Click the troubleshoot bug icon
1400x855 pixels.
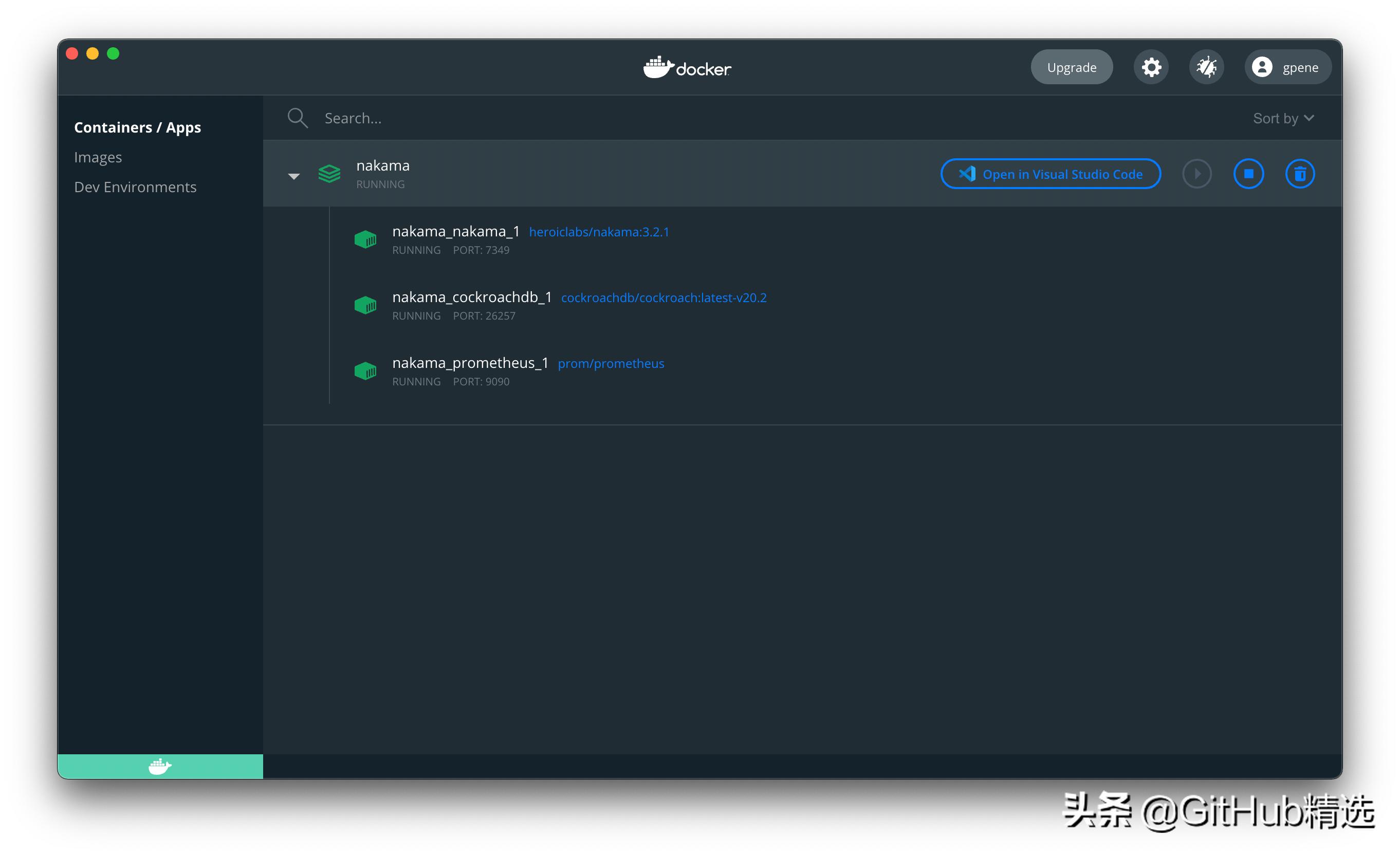[x=1206, y=68]
